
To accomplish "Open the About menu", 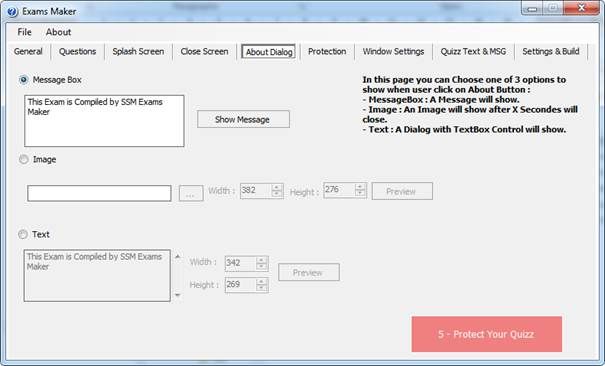I will click(x=58, y=32).
